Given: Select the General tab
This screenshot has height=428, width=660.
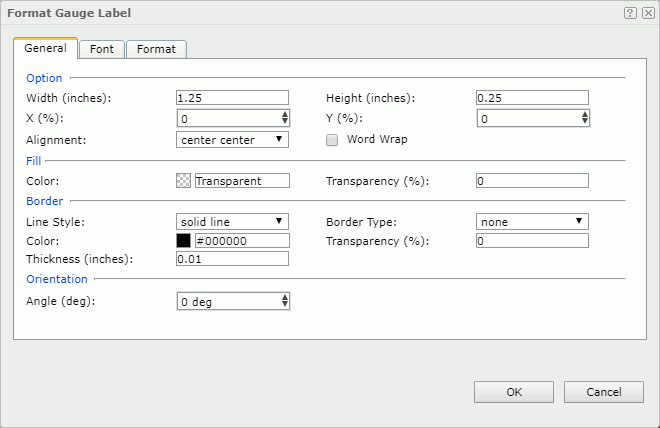Looking at the screenshot, I should [45, 48].
